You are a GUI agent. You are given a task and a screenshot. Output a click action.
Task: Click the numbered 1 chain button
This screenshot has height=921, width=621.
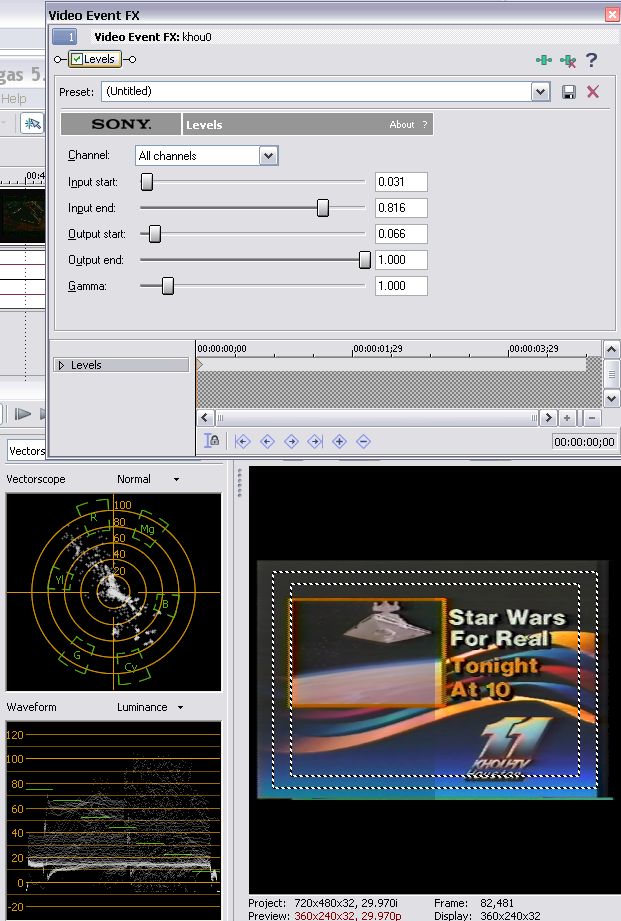click(65, 37)
